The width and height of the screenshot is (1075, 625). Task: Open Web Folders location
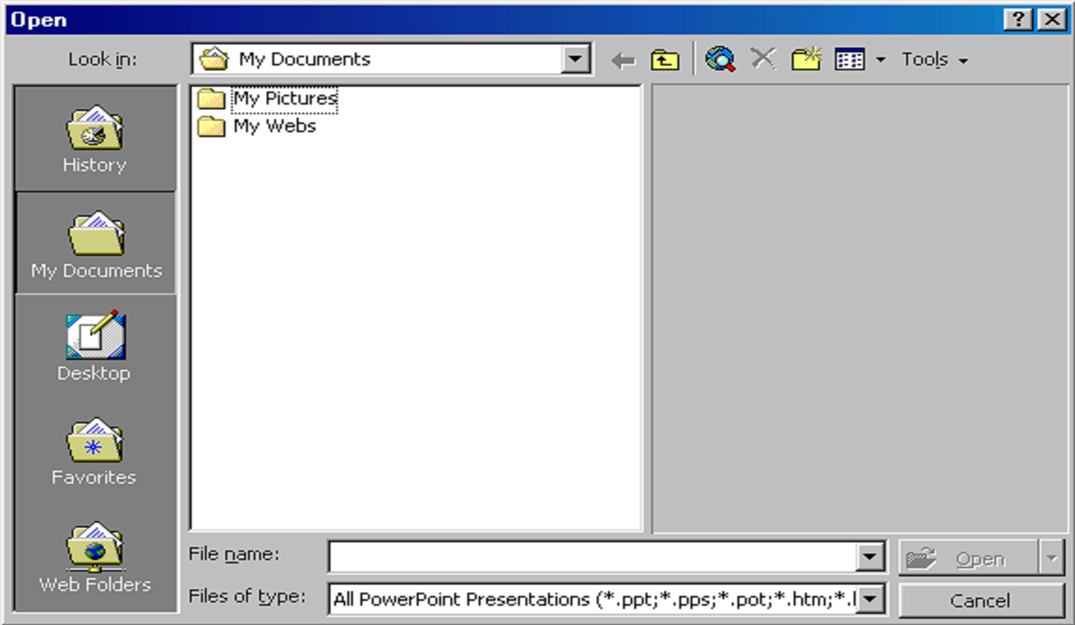[95, 557]
